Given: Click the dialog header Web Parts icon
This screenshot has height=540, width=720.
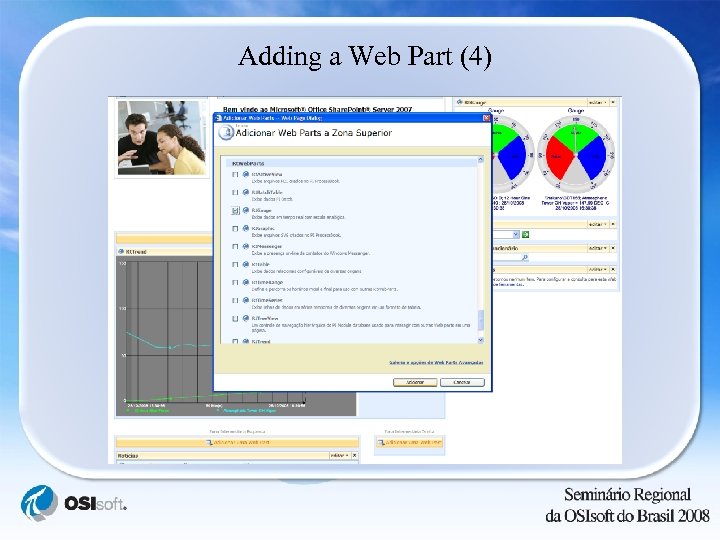Looking at the screenshot, I should [x=225, y=133].
